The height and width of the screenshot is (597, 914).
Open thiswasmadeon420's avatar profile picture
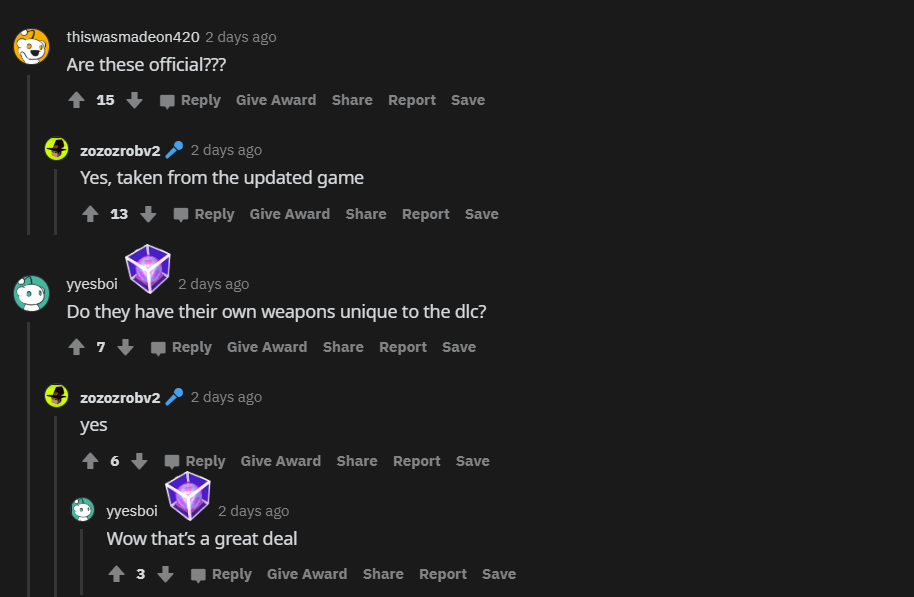(31, 47)
